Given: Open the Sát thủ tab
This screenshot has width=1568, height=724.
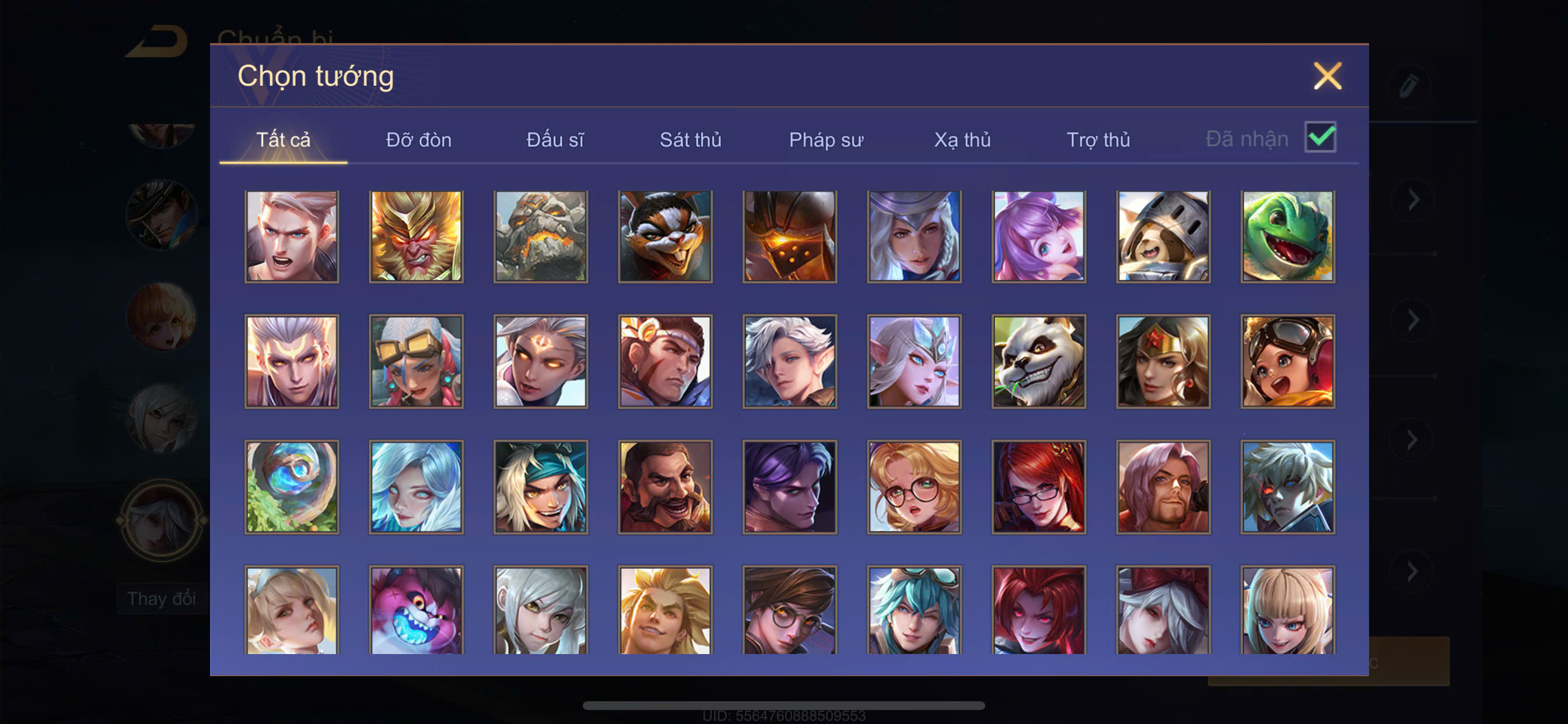Looking at the screenshot, I should click(x=690, y=140).
